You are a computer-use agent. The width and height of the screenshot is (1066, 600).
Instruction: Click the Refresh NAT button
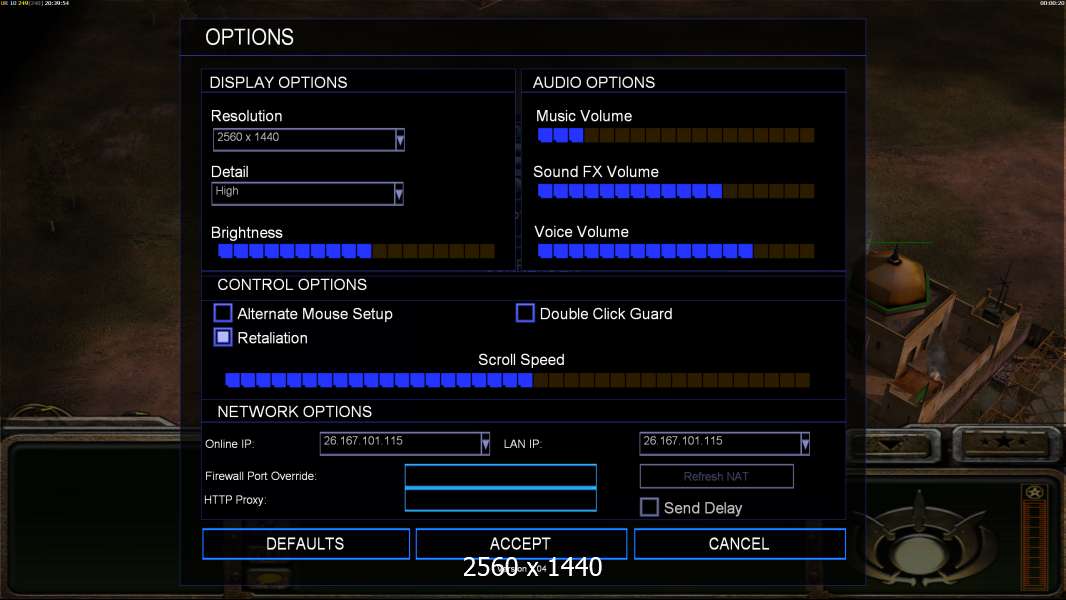click(x=717, y=476)
